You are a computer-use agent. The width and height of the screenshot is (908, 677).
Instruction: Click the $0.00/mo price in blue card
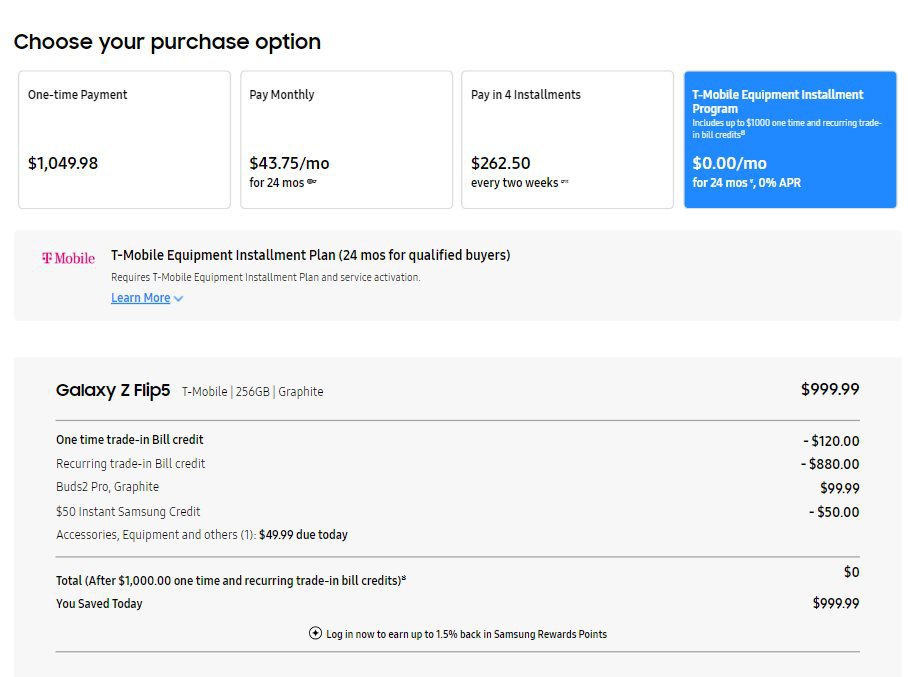click(x=729, y=163)
